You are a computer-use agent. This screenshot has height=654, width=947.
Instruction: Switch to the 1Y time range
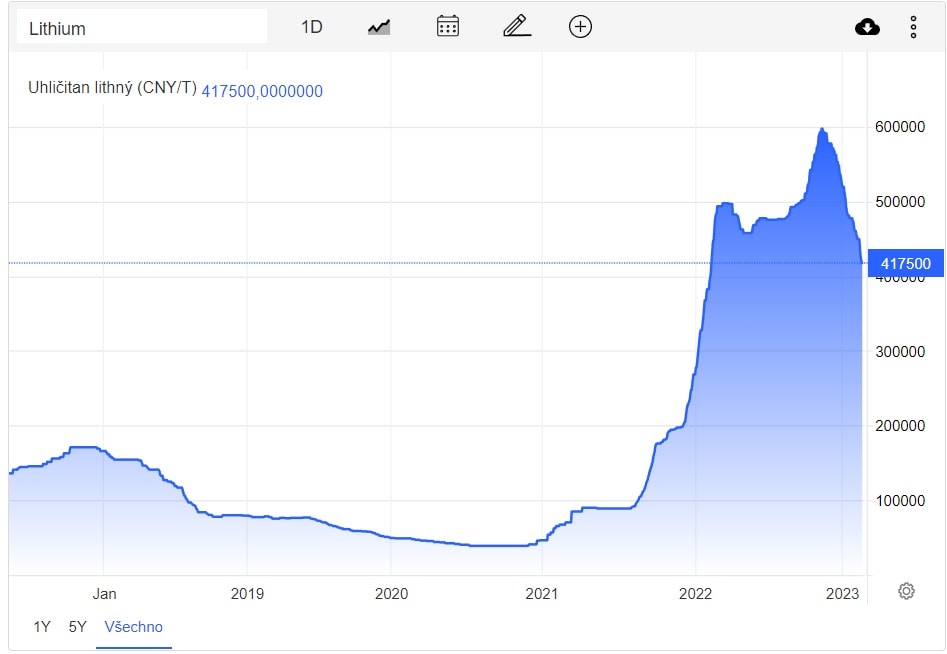[x=42, y=627]
